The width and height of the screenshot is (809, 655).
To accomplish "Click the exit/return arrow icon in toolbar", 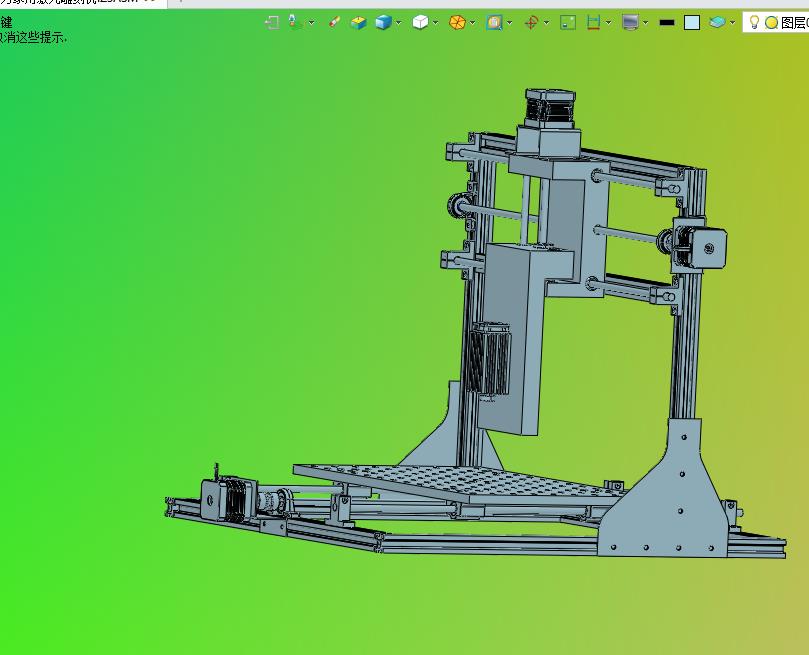I will (272, 22).
